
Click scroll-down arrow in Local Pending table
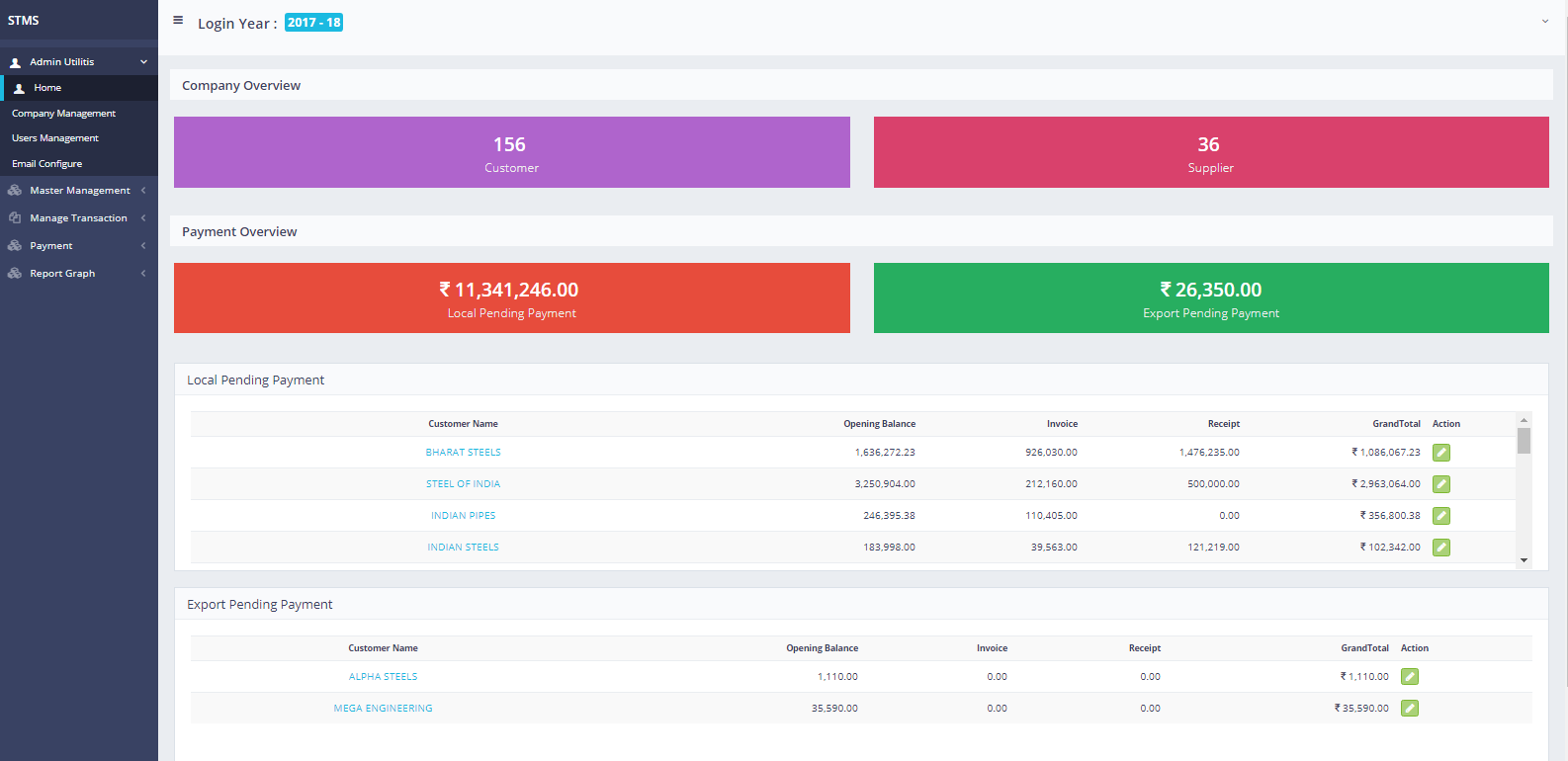(1524, 560)
